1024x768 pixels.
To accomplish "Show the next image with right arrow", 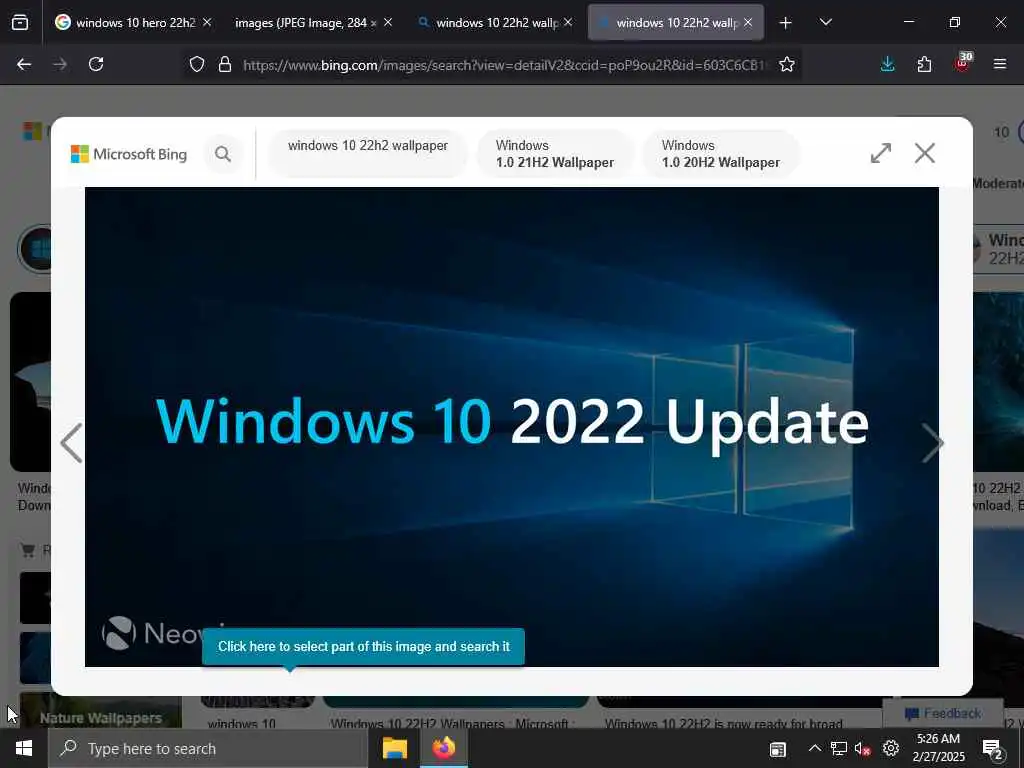I will 933,443.
